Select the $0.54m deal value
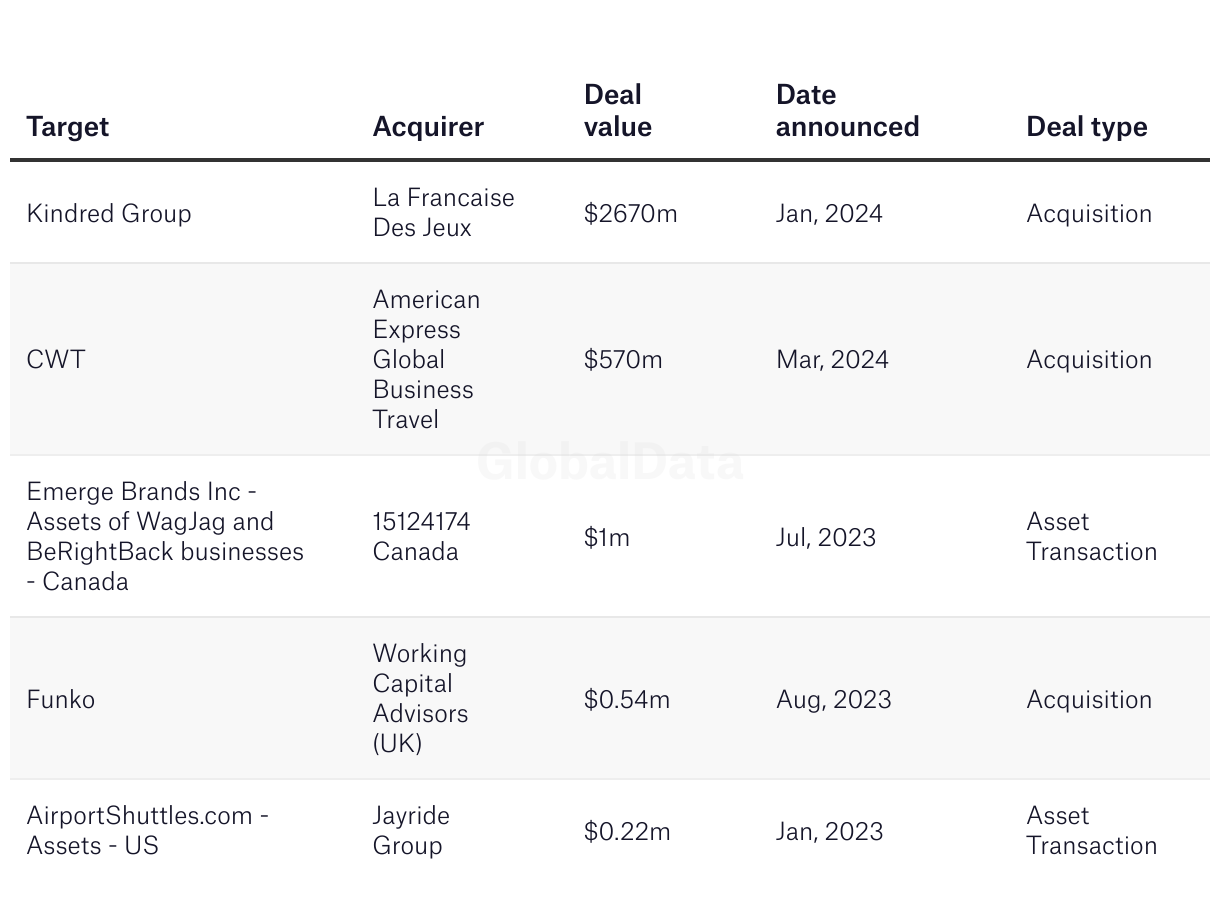Screen dimensions: 1220x922 (626, 699)
